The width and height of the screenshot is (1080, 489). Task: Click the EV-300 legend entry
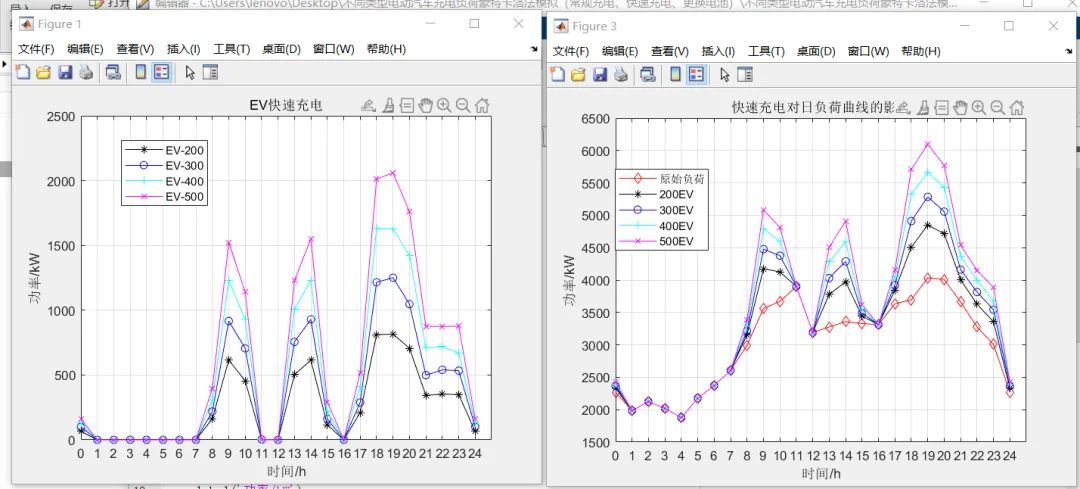pos(165,165)
